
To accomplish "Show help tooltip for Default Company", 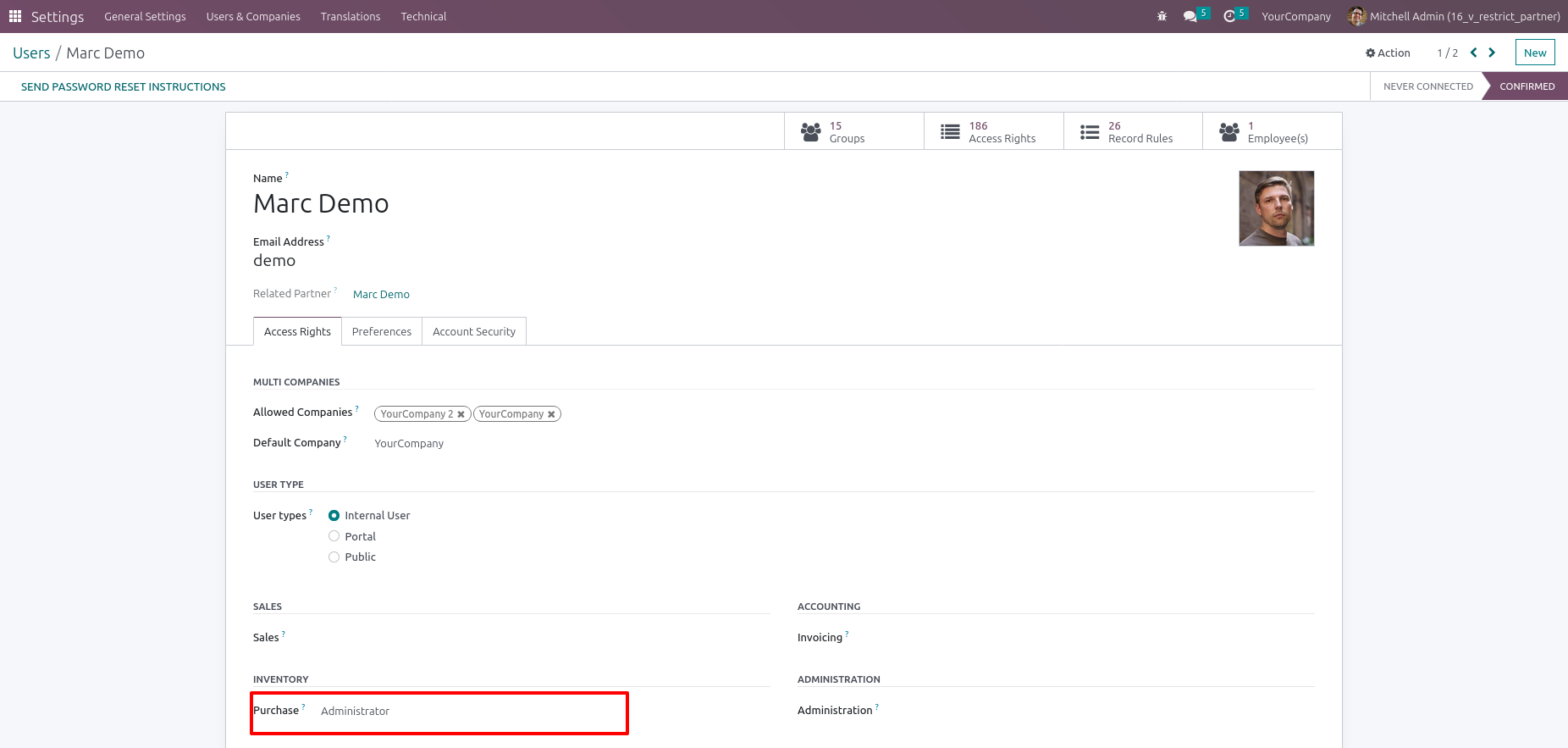I will point(345,440).
